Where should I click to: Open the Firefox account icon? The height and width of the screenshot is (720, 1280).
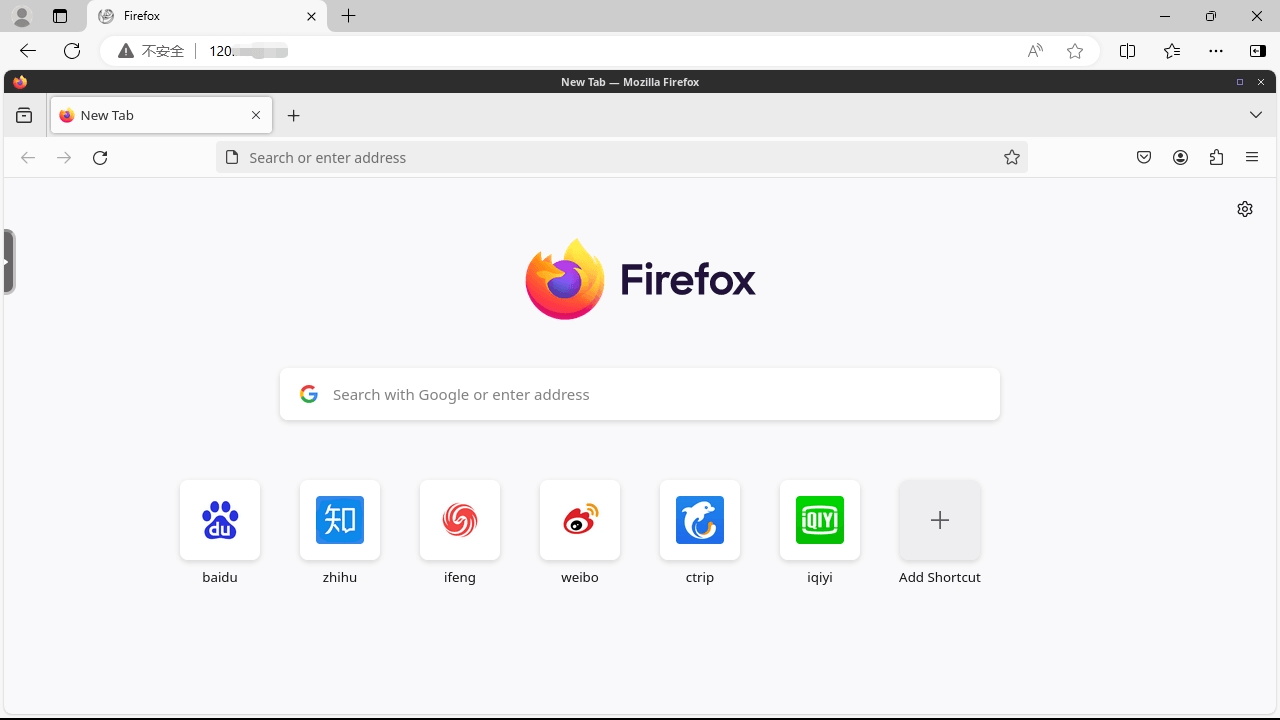point(1181,157)
